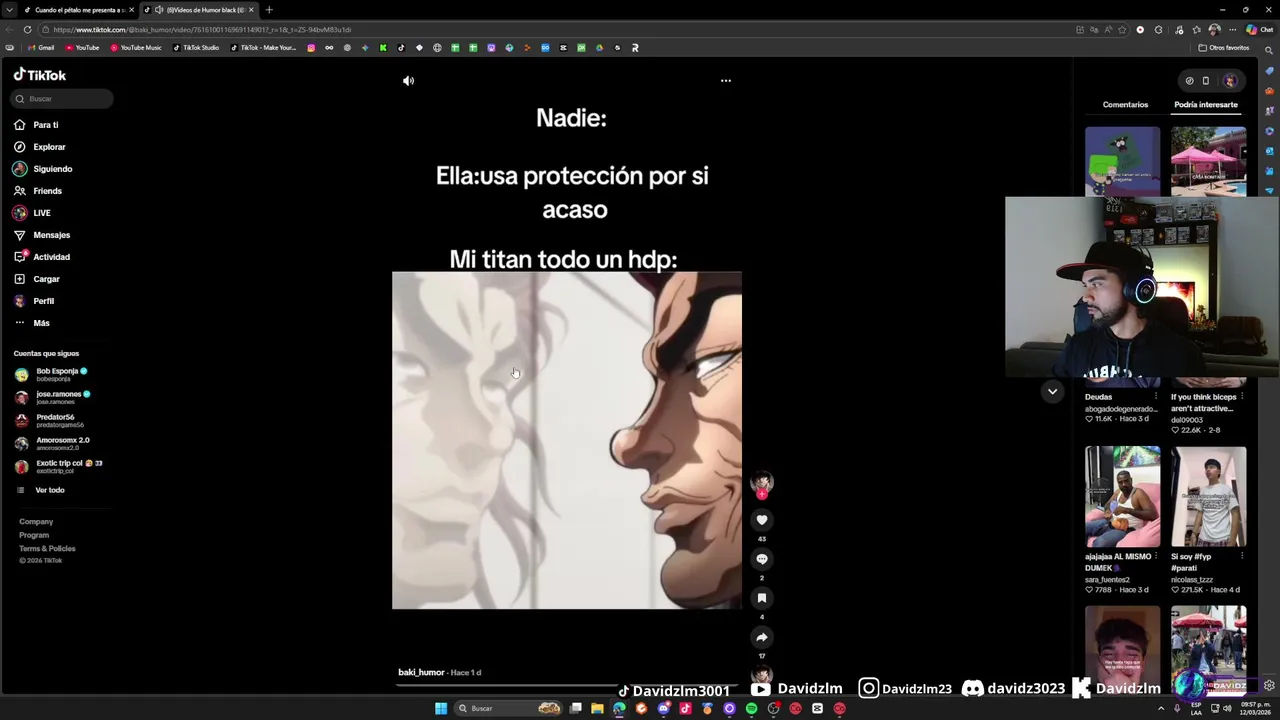Click baki_humor username under video
Screen dimensions: 1280x720
coord(421,673)
